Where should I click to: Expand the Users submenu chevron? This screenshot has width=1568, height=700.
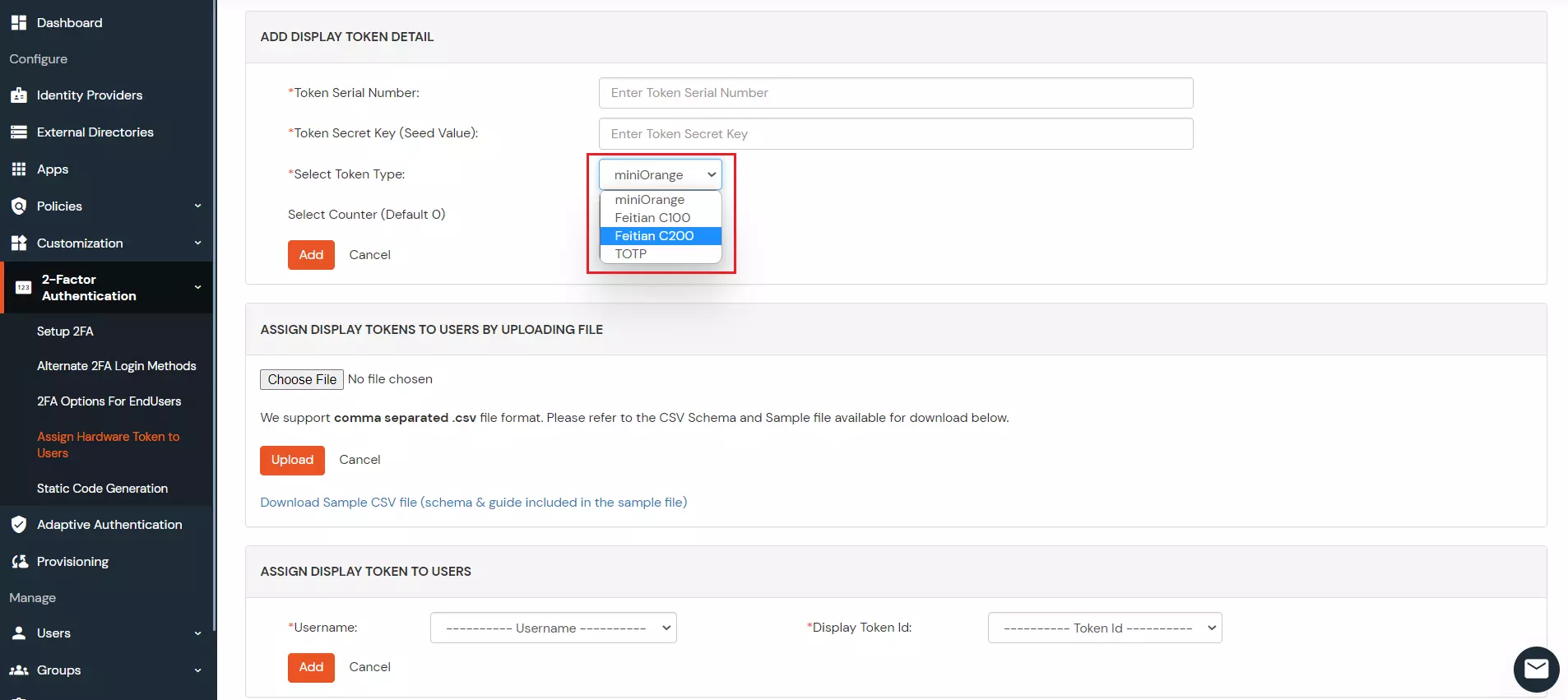click(x=197, y=633)
